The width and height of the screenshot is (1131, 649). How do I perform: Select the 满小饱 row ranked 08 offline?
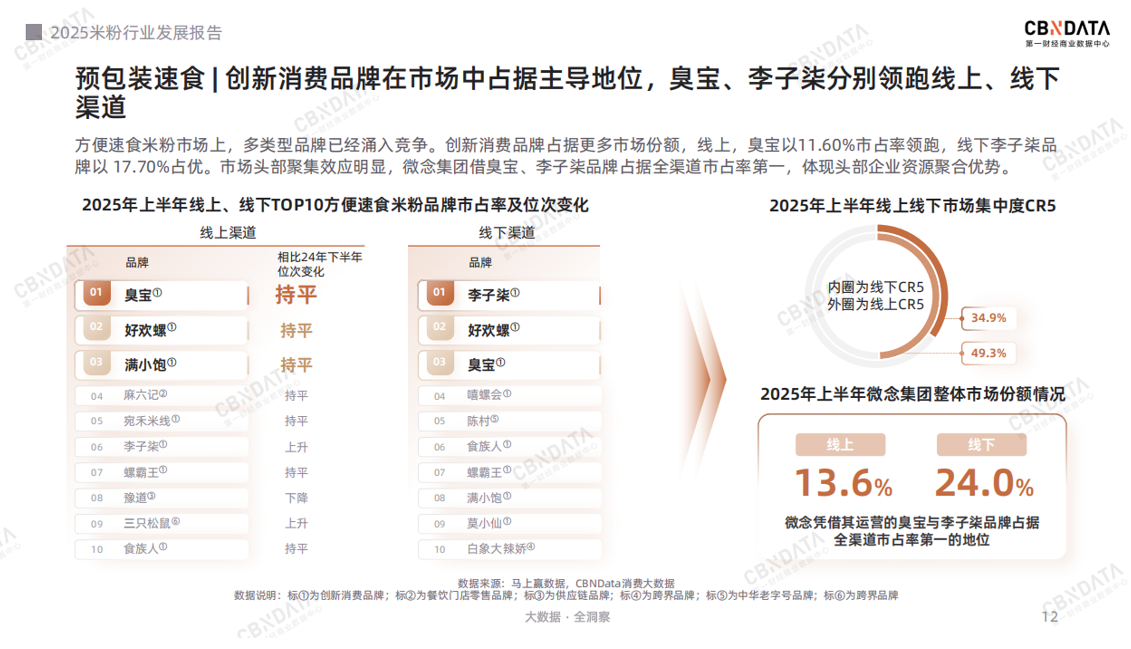click(509, 498)
